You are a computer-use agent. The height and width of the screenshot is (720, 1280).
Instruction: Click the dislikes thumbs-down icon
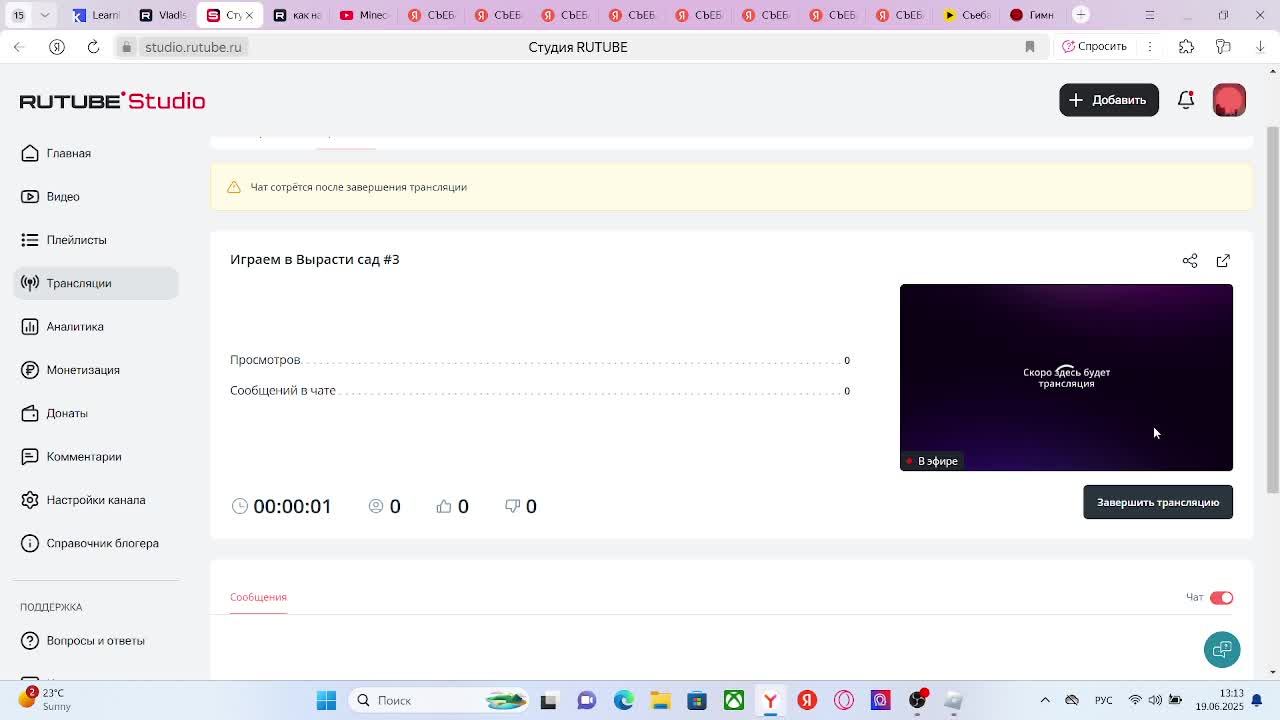[512, 506]
